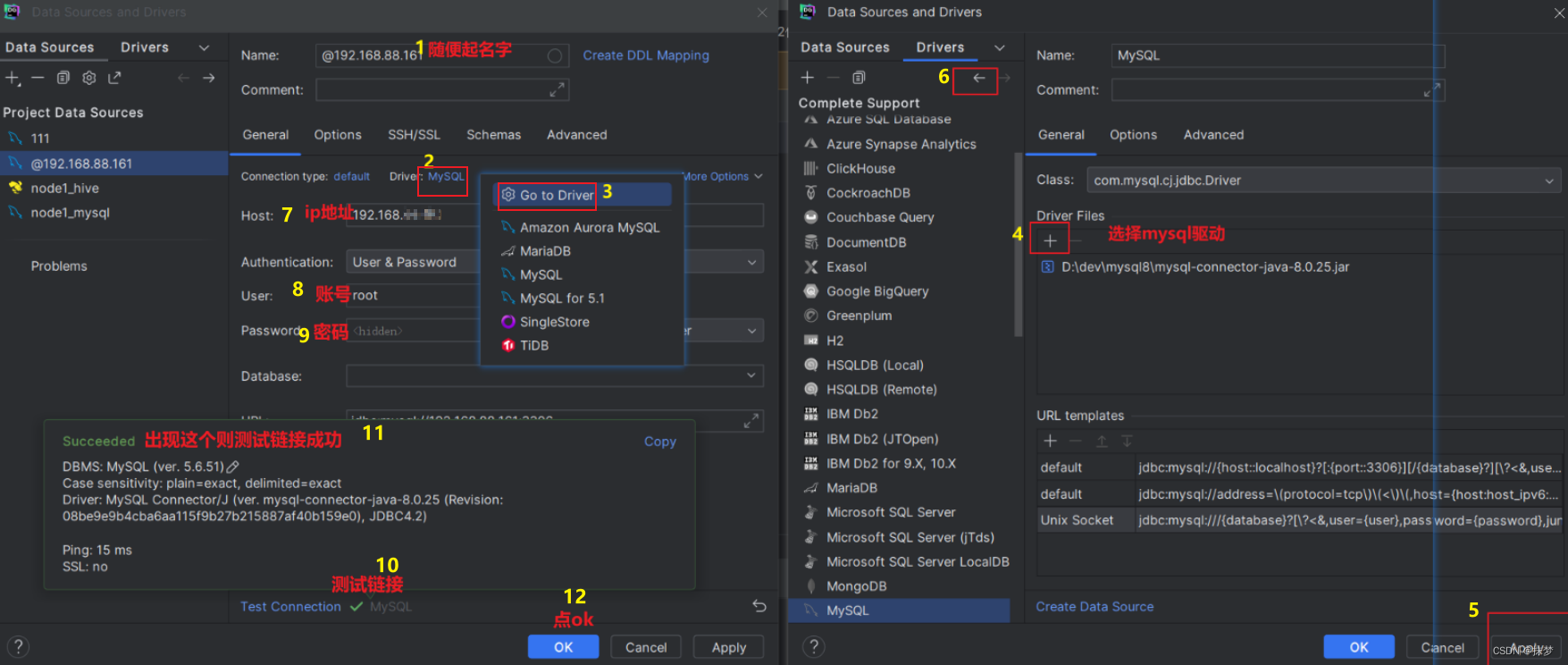Open password Save dropdown
The height and width of the screenshot is (665, 1568).
click(751, 331)
